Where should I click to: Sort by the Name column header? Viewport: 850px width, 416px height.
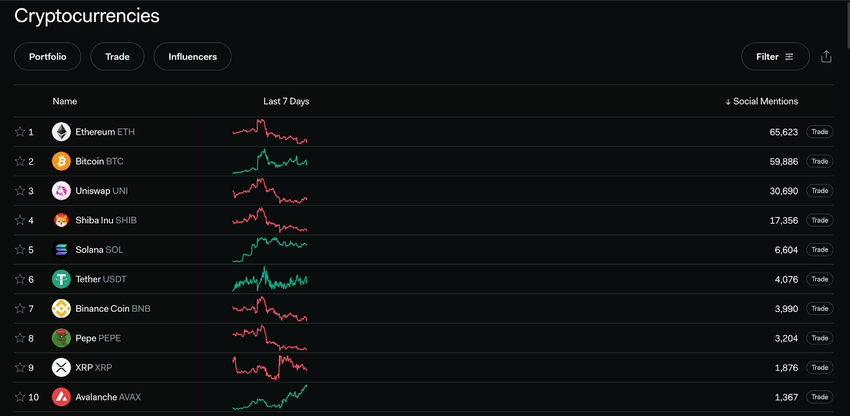[x=65, y=101]
